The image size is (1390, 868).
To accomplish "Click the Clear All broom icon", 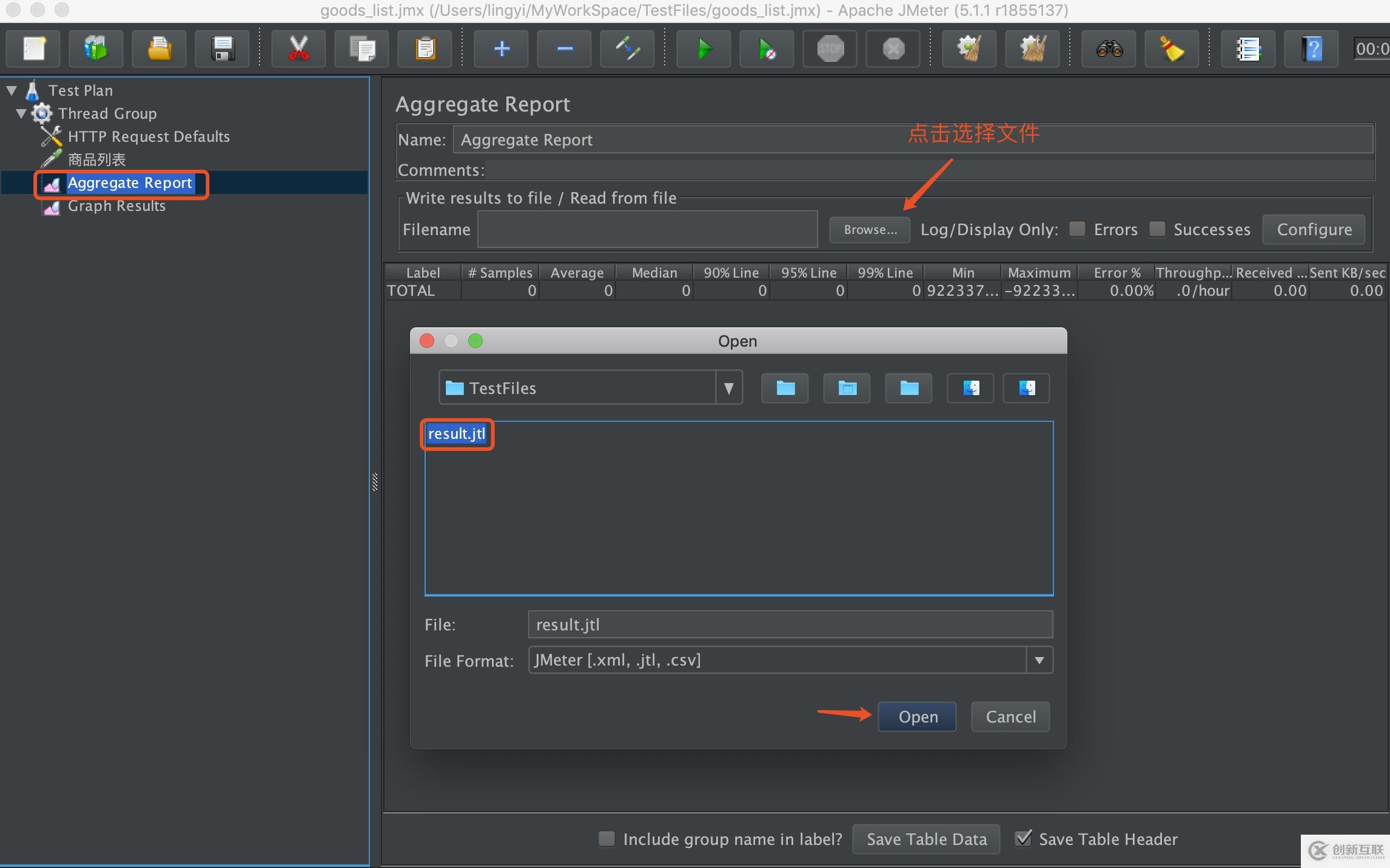I will pyautogui.click(x=1032, y=48).
